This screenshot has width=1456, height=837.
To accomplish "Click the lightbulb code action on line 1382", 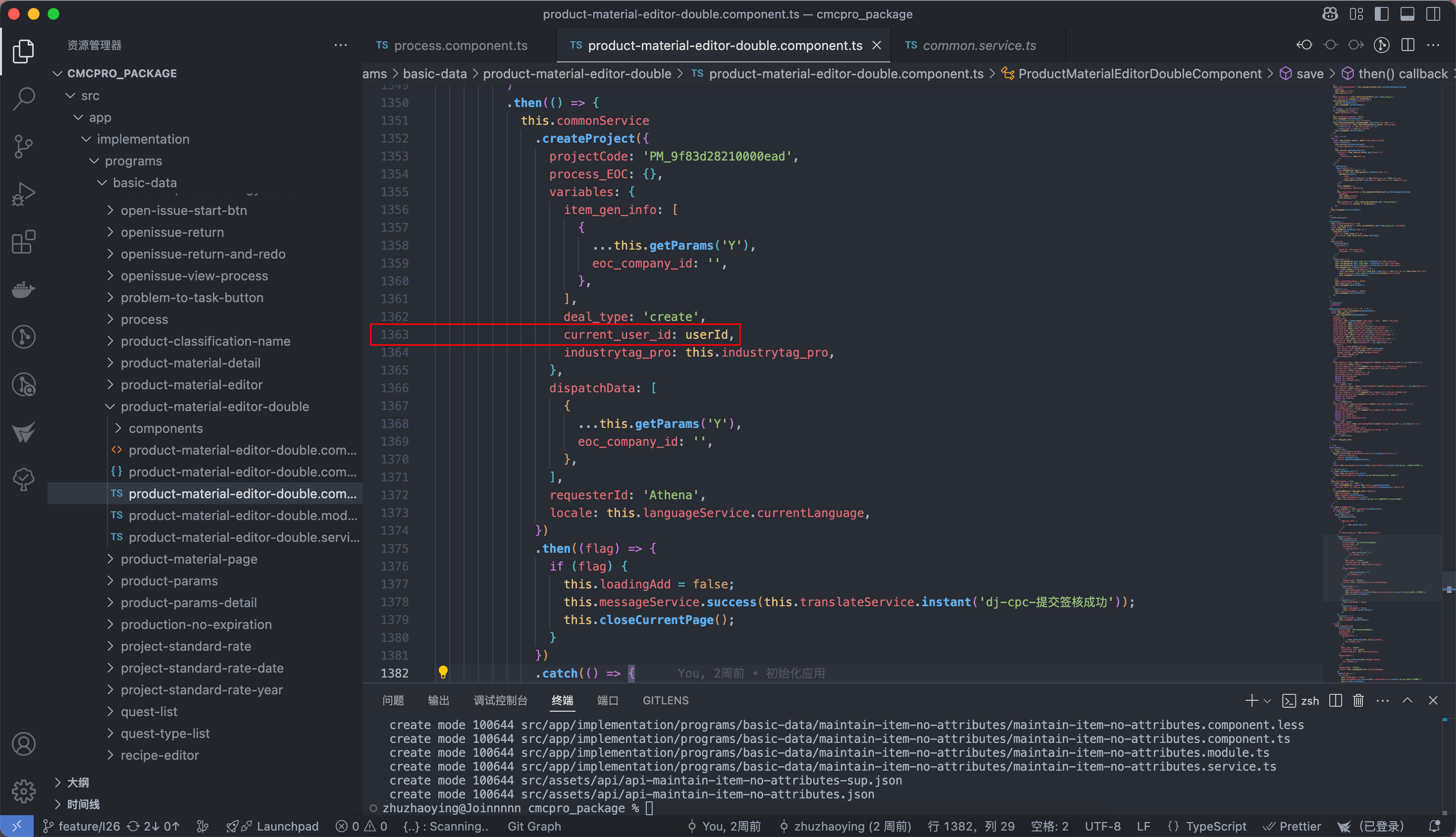I will 443,672.
